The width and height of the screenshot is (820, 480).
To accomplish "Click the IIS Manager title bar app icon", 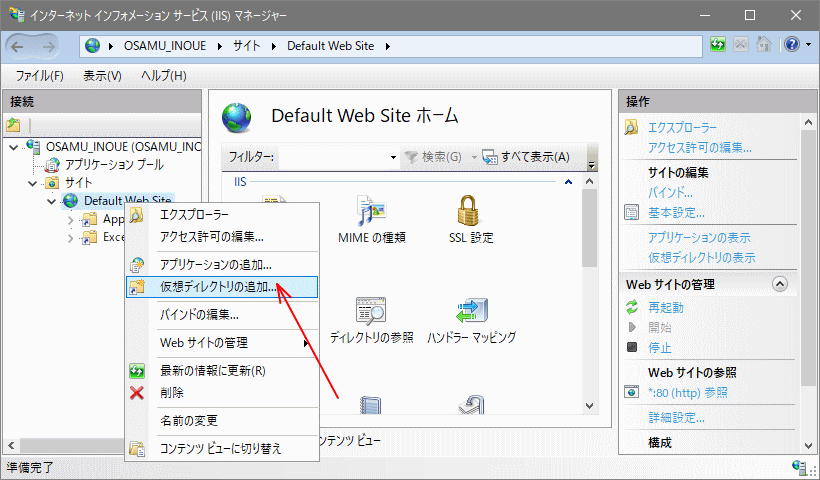I will (16, 15).
